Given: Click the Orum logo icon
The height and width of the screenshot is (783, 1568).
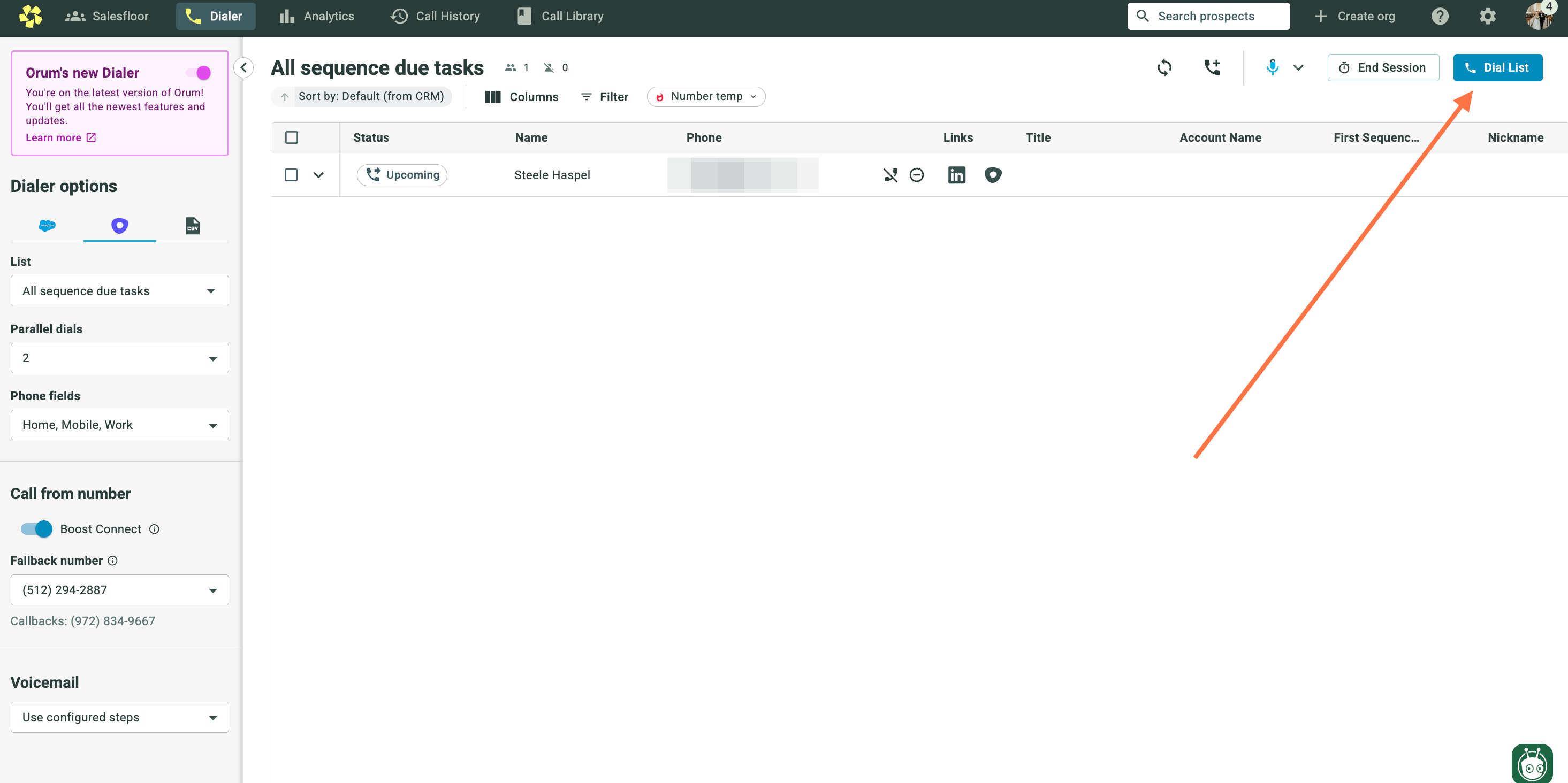Looking at the screenshot, I should click(x=31, y=16).
